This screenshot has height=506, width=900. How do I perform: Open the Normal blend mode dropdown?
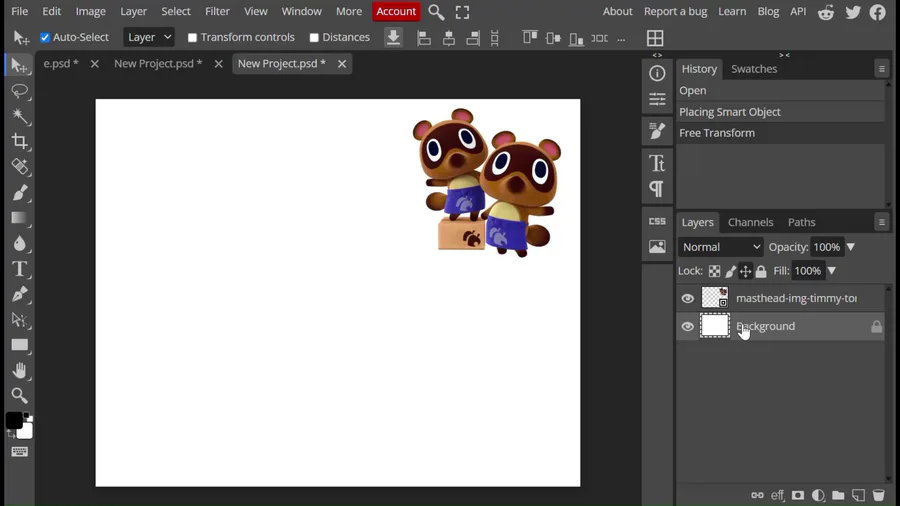[721, 247]
